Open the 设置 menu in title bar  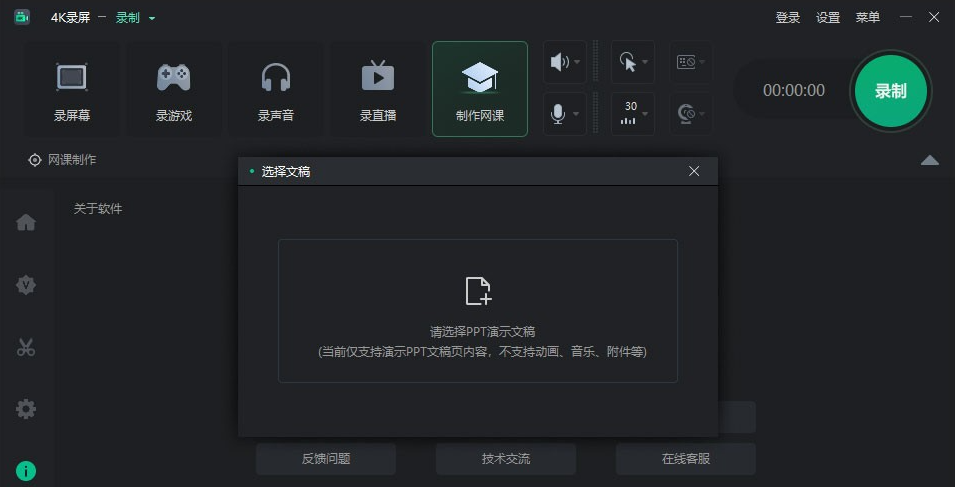828,18
